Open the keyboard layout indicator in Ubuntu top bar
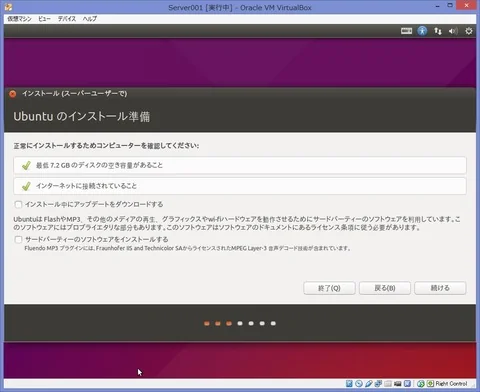The width and height of the screenshot is (480, 392). point(406,31)
